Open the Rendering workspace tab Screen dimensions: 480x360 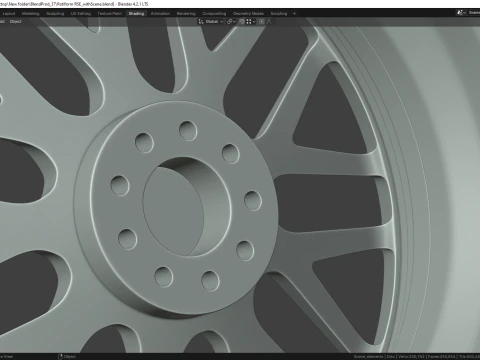point(186,14)
